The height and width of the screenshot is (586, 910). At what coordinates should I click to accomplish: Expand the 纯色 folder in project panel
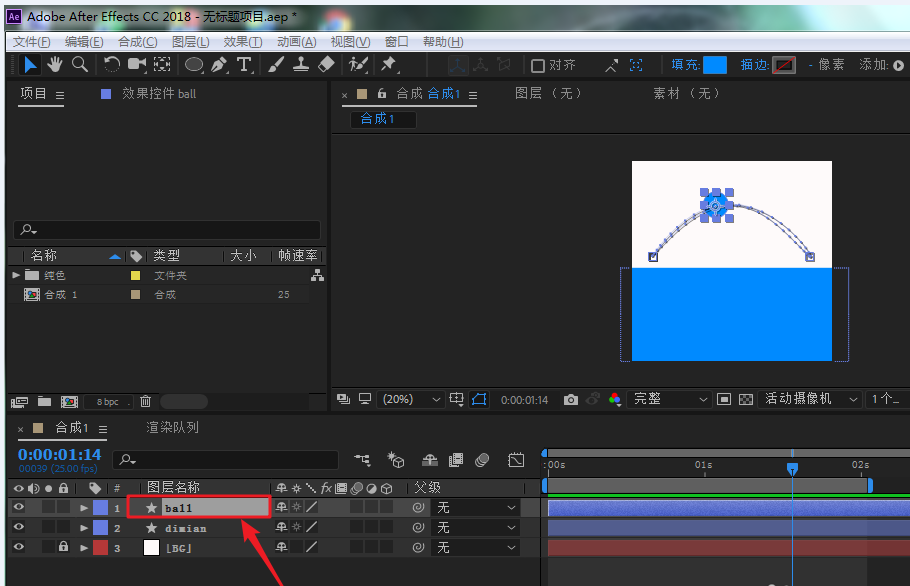click(16, 275)
